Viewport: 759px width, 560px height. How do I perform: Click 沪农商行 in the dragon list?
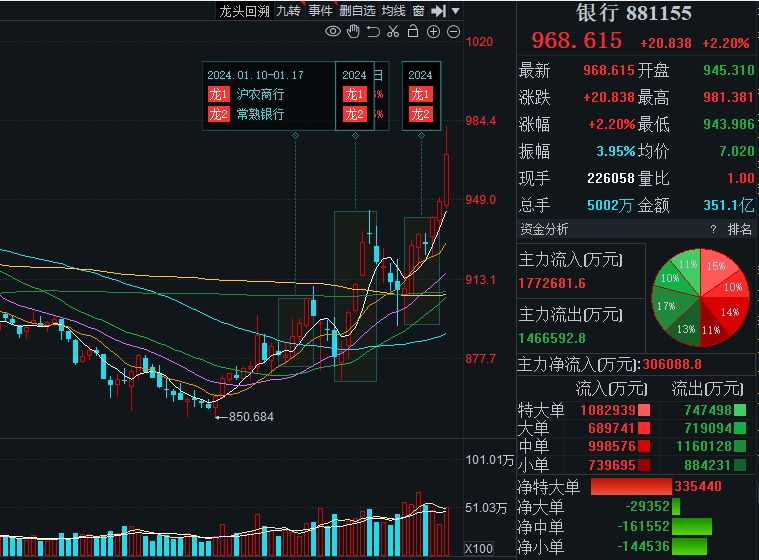coord(260,94)
